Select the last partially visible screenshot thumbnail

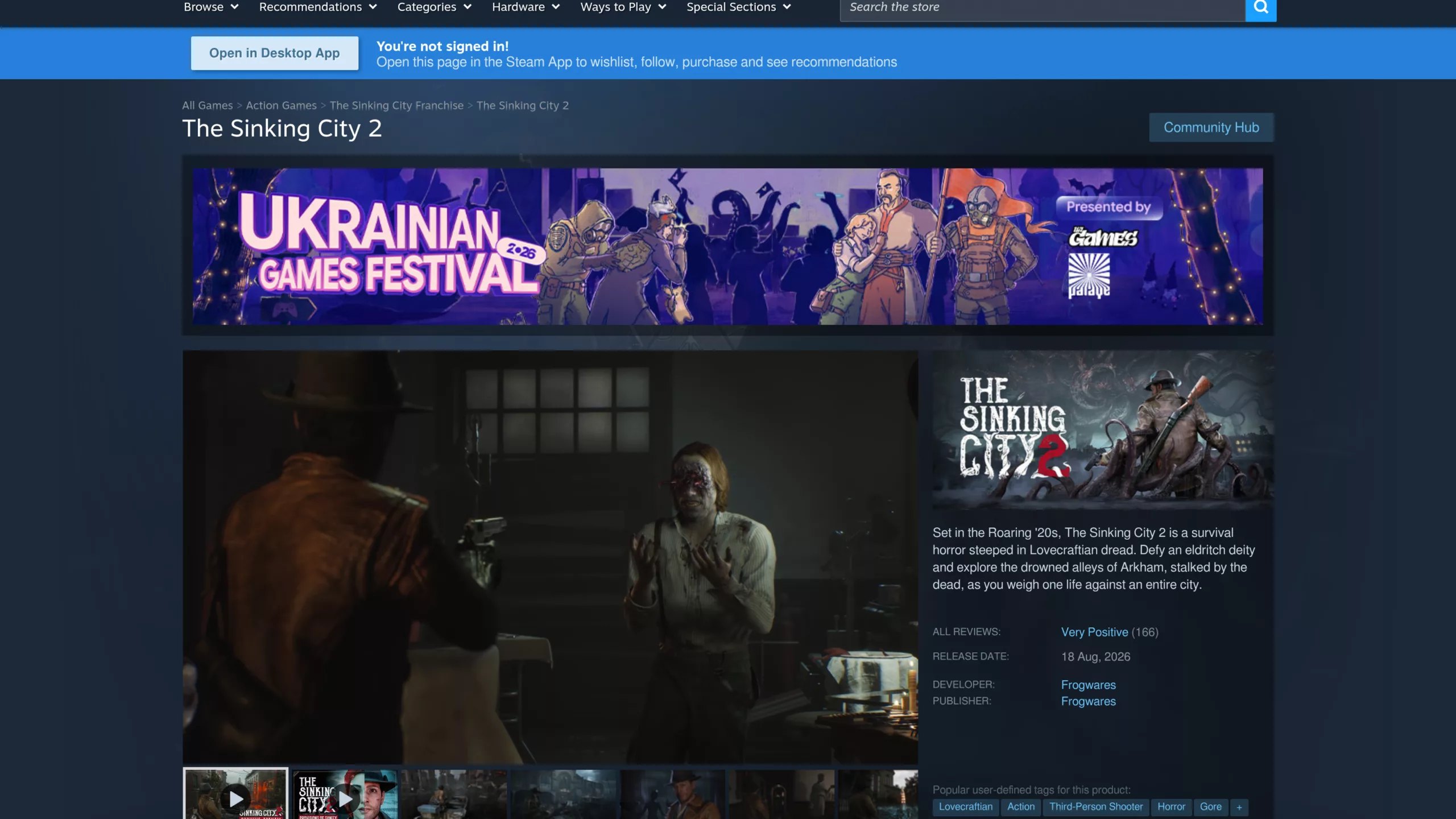pos(878,794)
